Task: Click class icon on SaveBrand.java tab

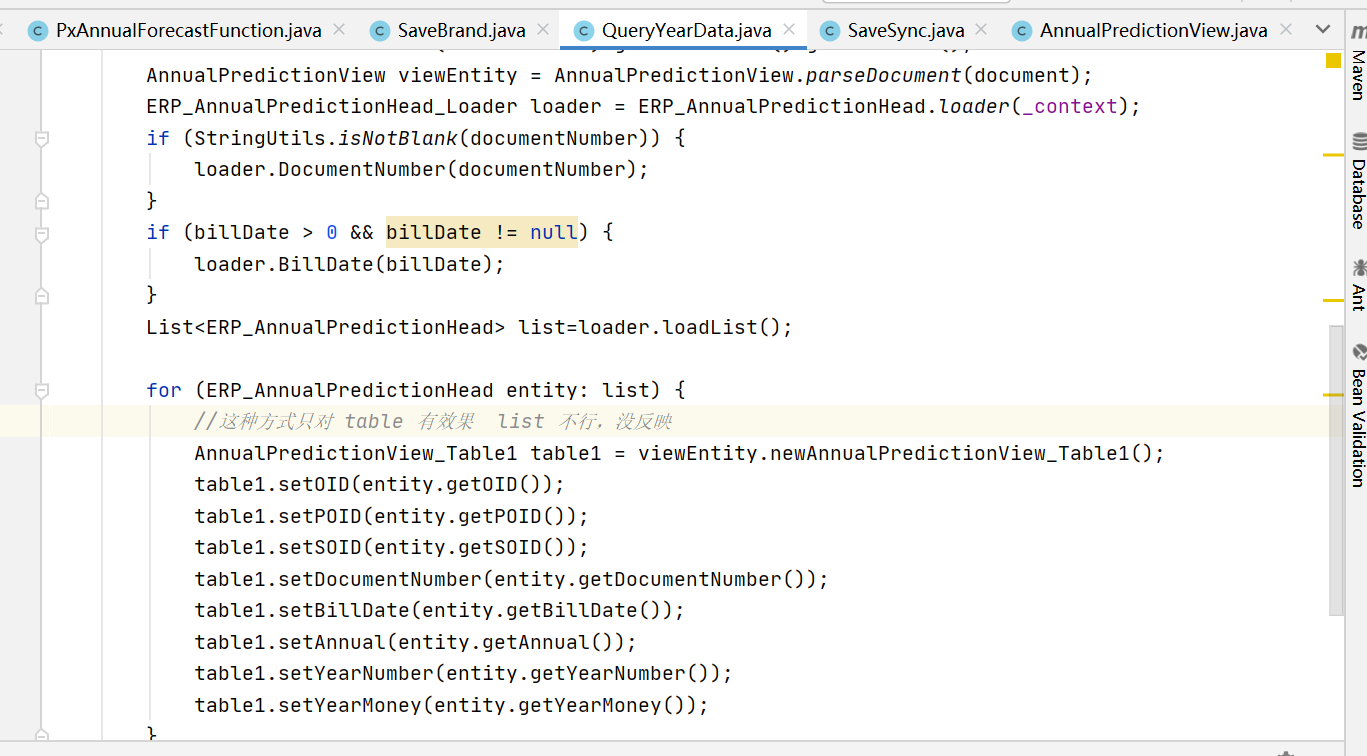Action: coord(379,31)
